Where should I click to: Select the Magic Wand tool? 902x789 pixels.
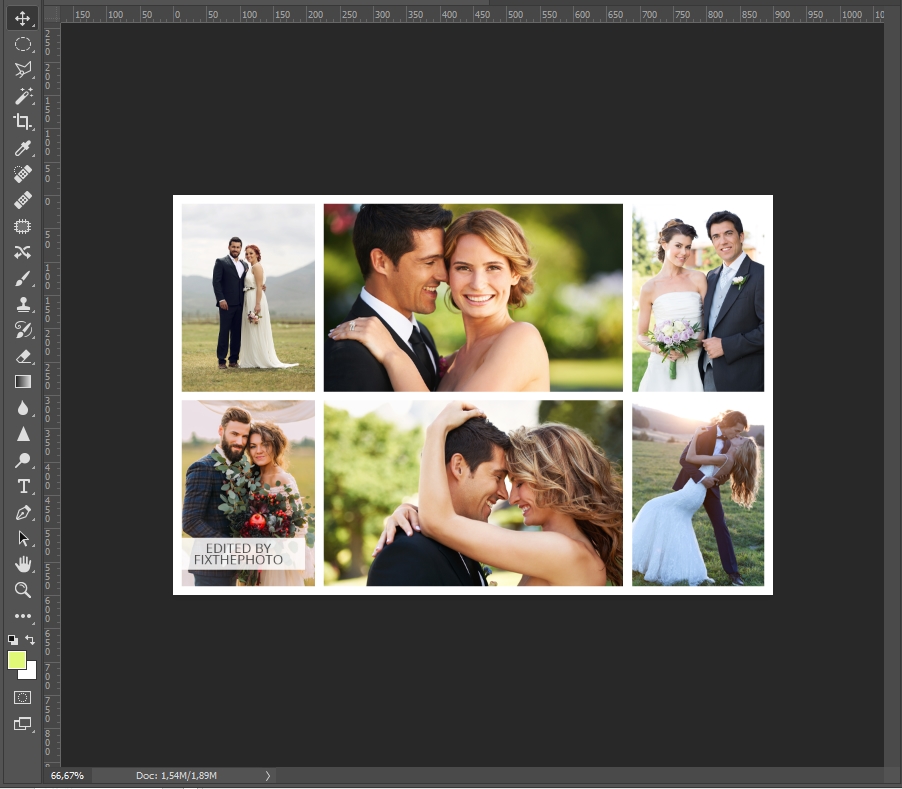pos(22,96)
